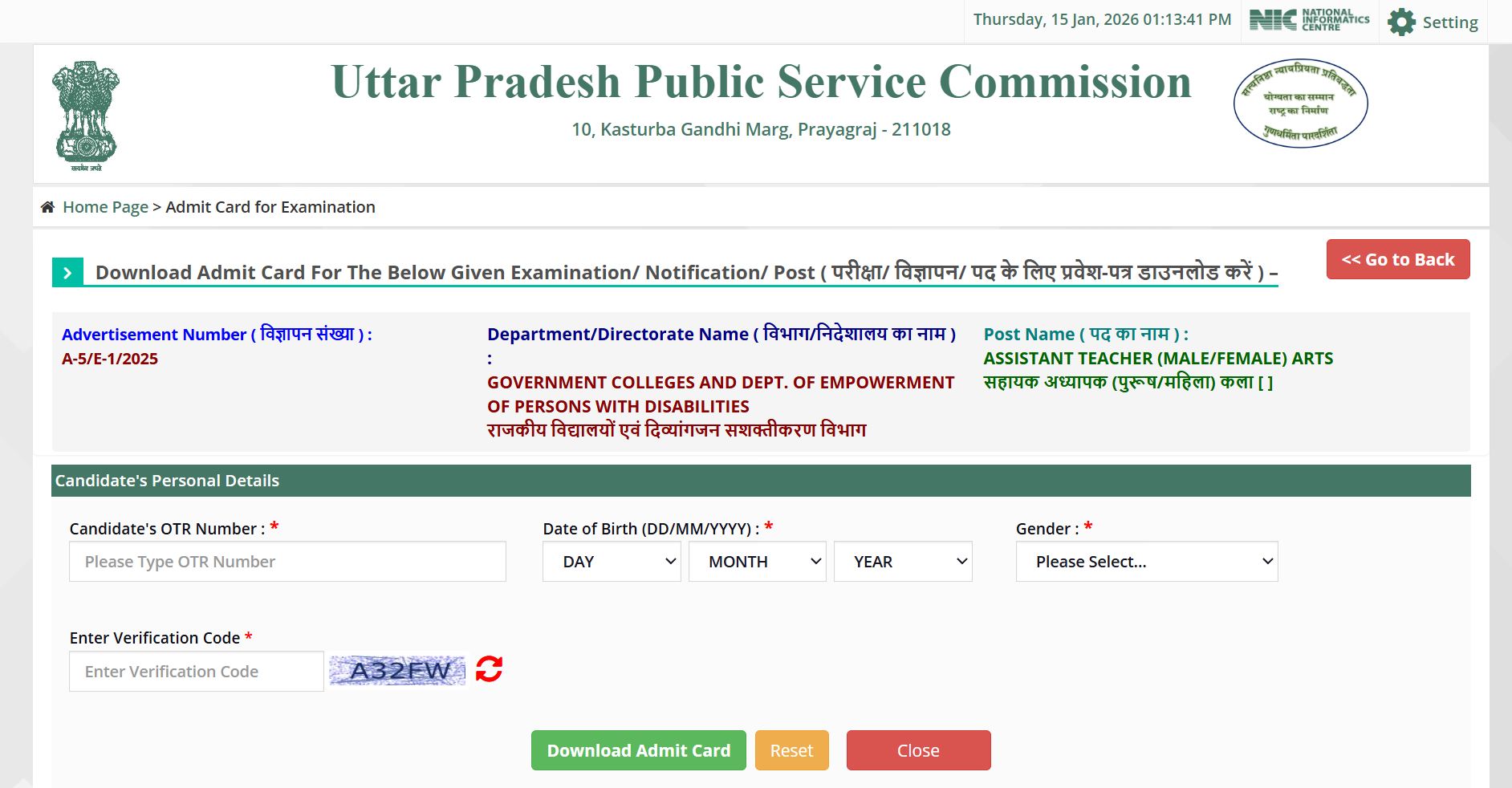The image size is (1512, 788).
Task: Navigate to Home Page breadcrumb link
Action: [x=105, y=206]
